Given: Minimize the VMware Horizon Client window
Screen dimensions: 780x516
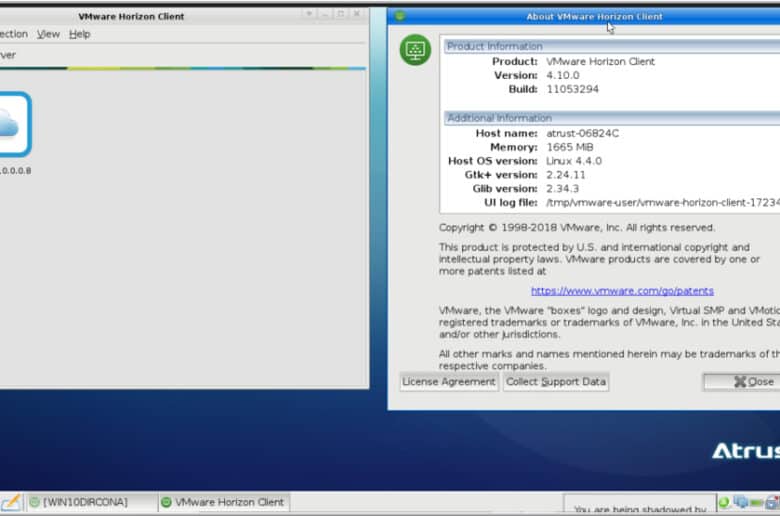Looking at the screenshot, I should [x=325, y=14].
